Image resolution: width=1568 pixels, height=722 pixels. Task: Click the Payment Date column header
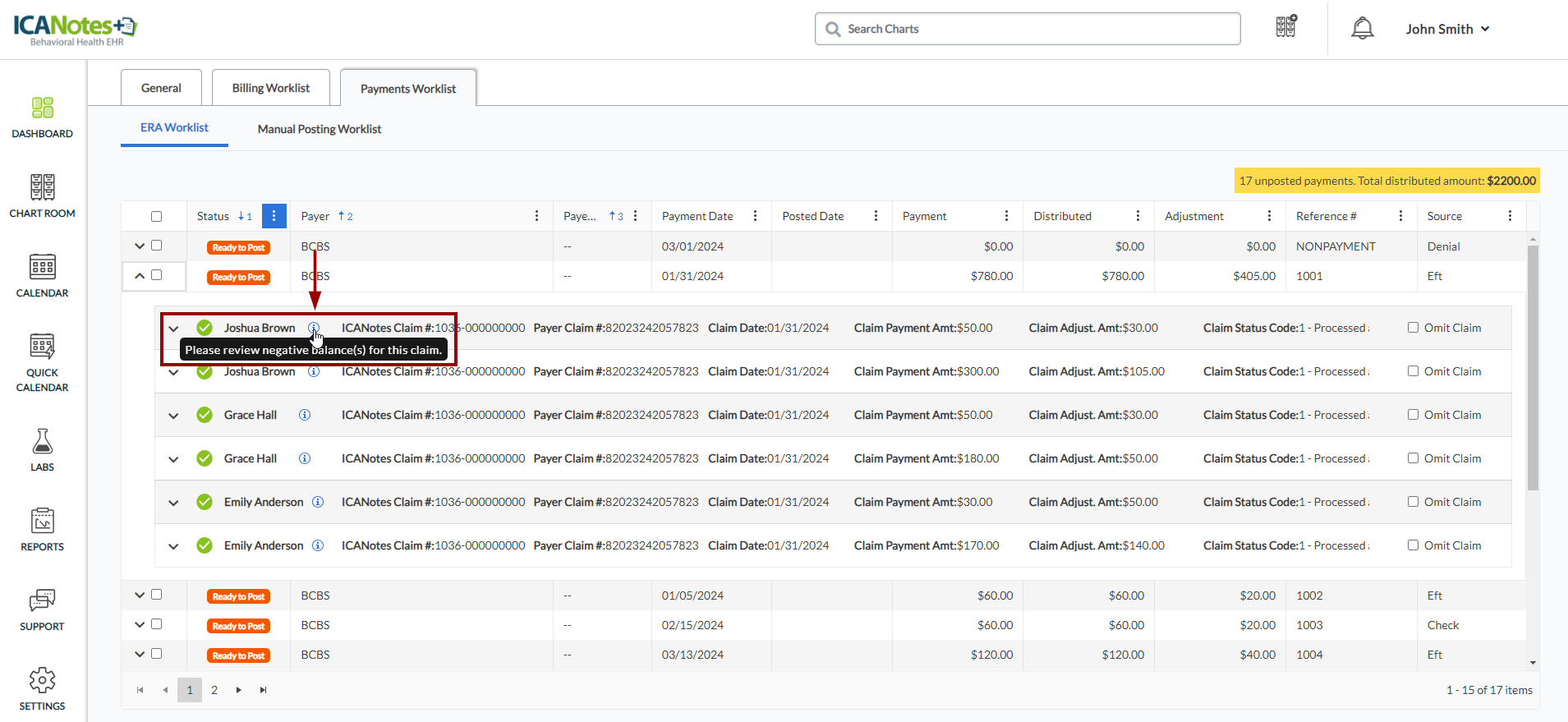(697, 216)
